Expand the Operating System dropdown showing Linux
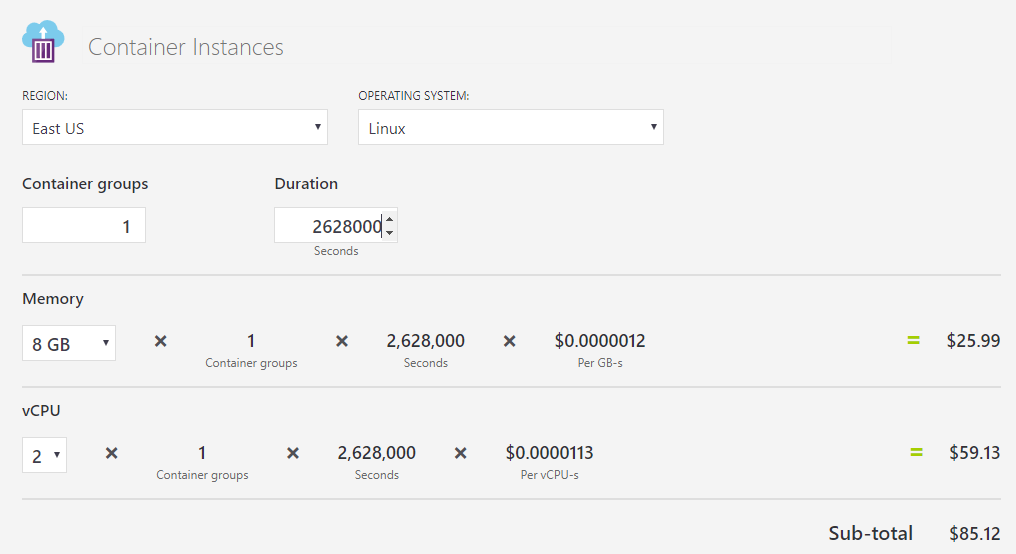Image resolution: width=1016 pixels, height=554 pixels. (510, 128)
